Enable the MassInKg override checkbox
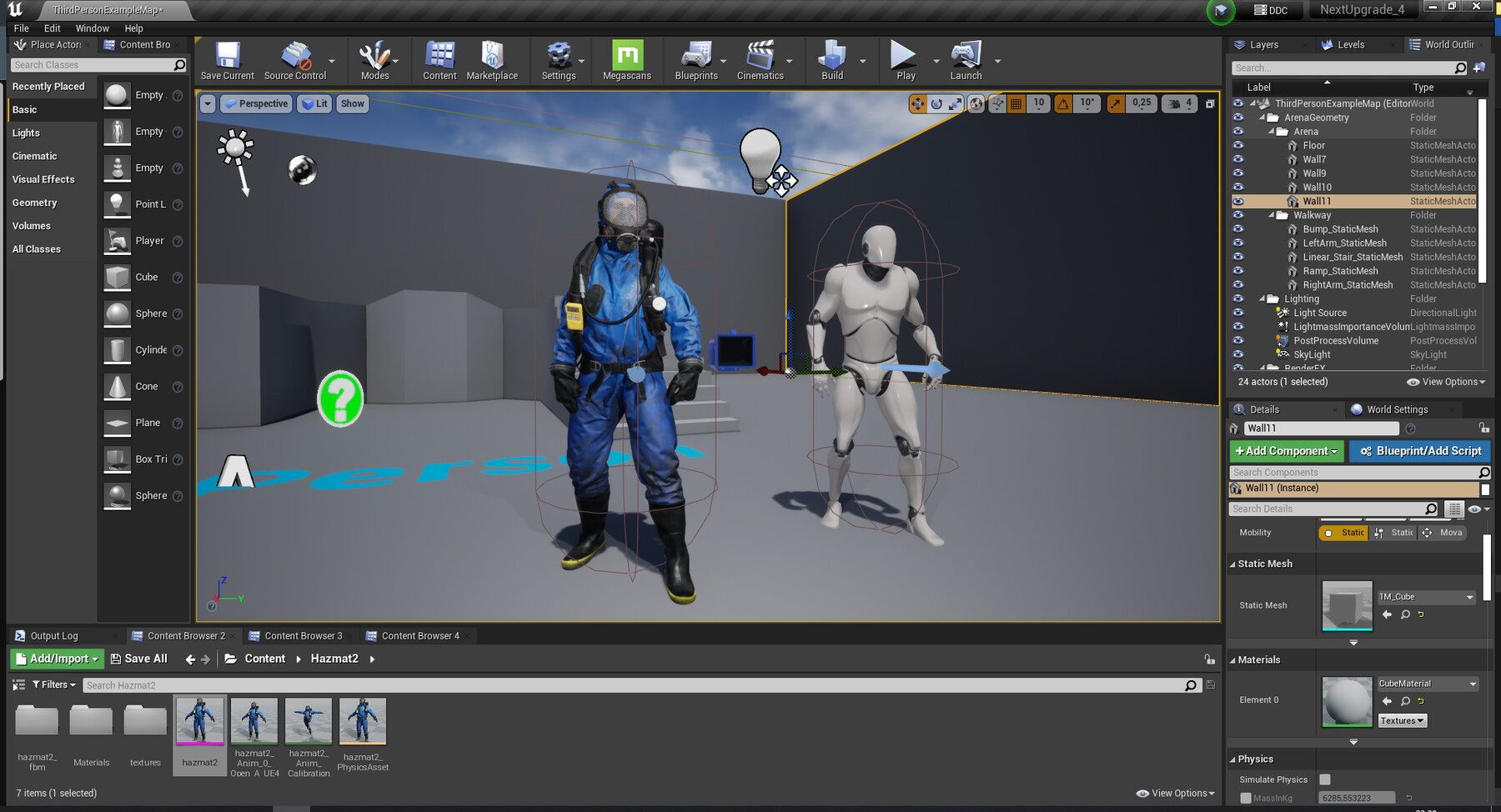 1246,798
